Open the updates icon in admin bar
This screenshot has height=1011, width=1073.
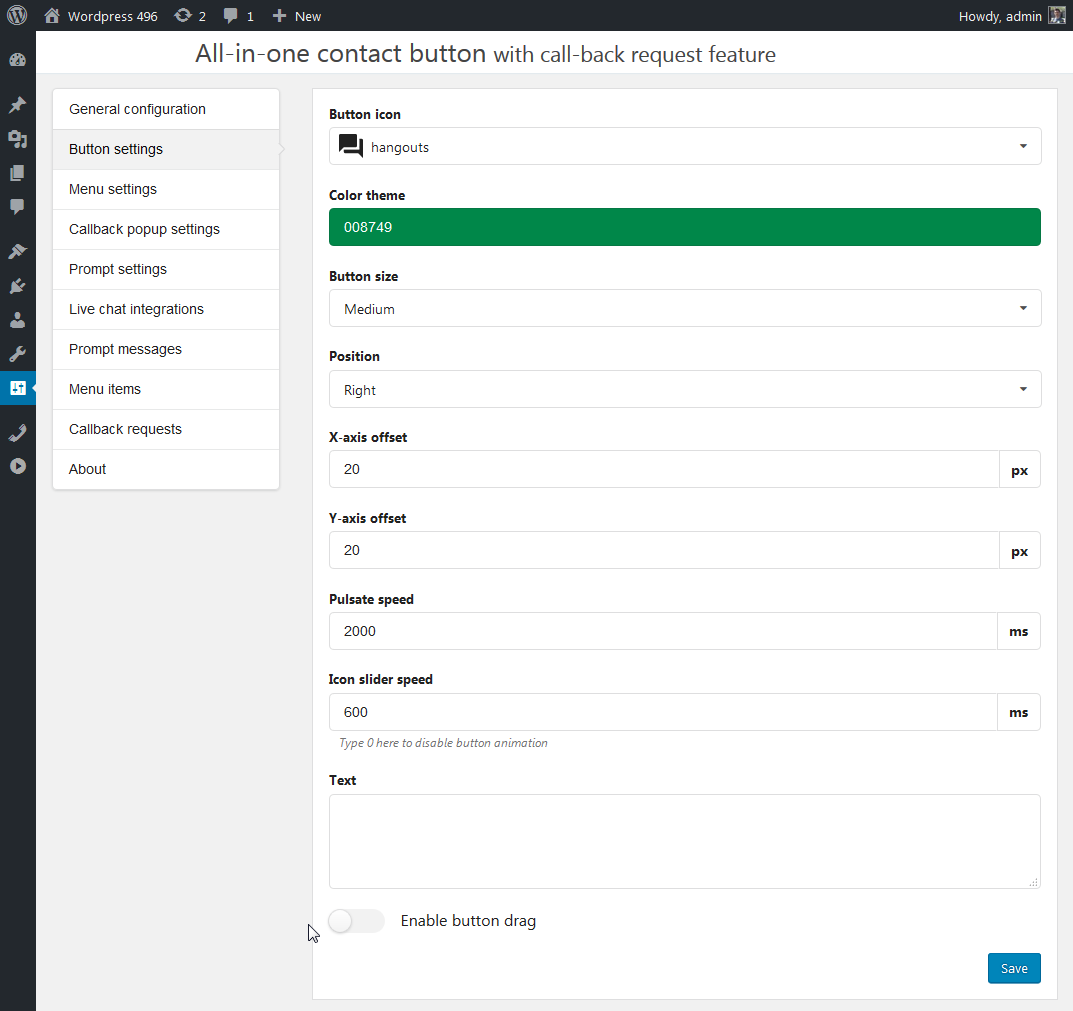(189, 16)
